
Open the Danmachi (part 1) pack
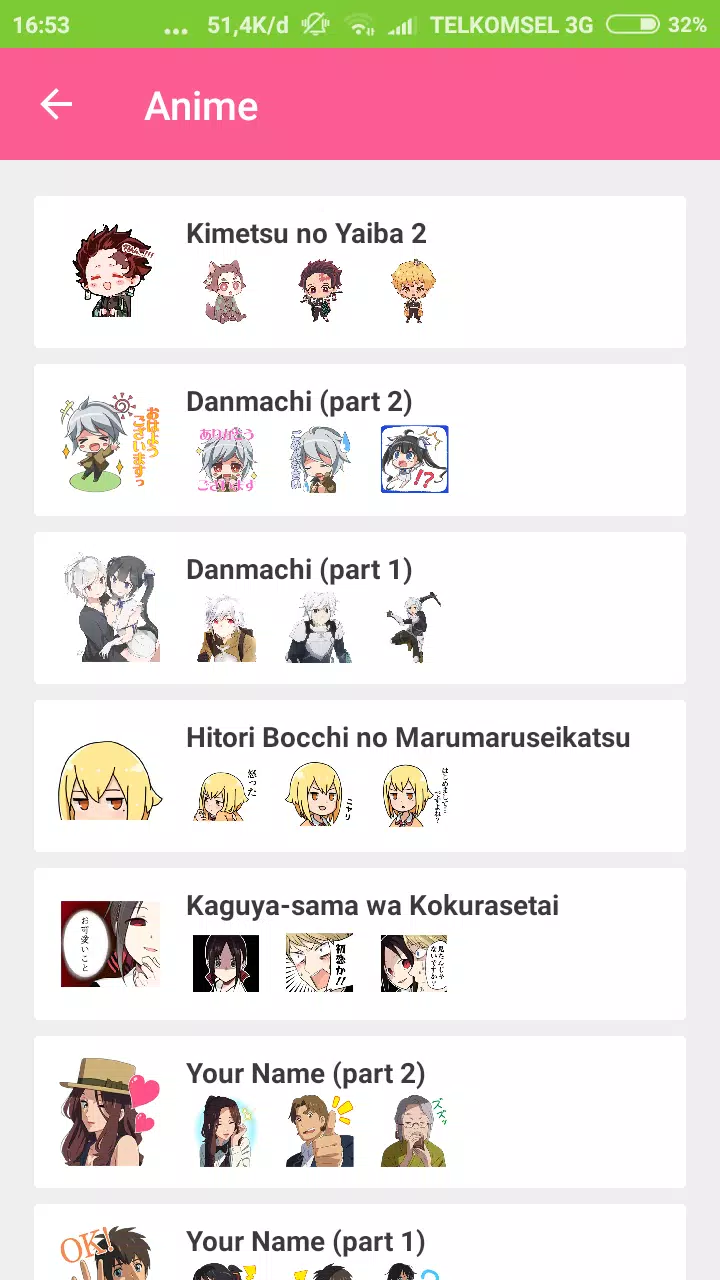tap(360, 608)
